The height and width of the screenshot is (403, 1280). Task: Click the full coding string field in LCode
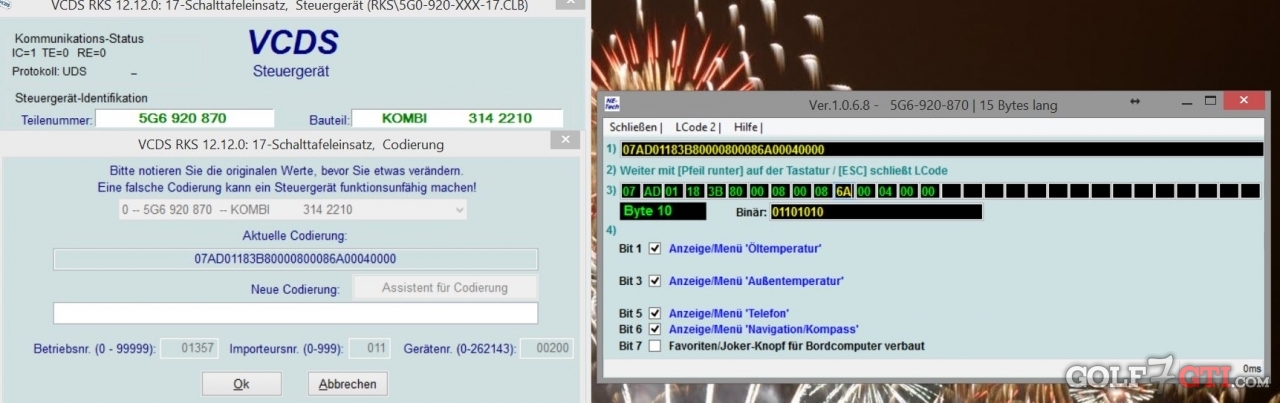tap(941, 149)
